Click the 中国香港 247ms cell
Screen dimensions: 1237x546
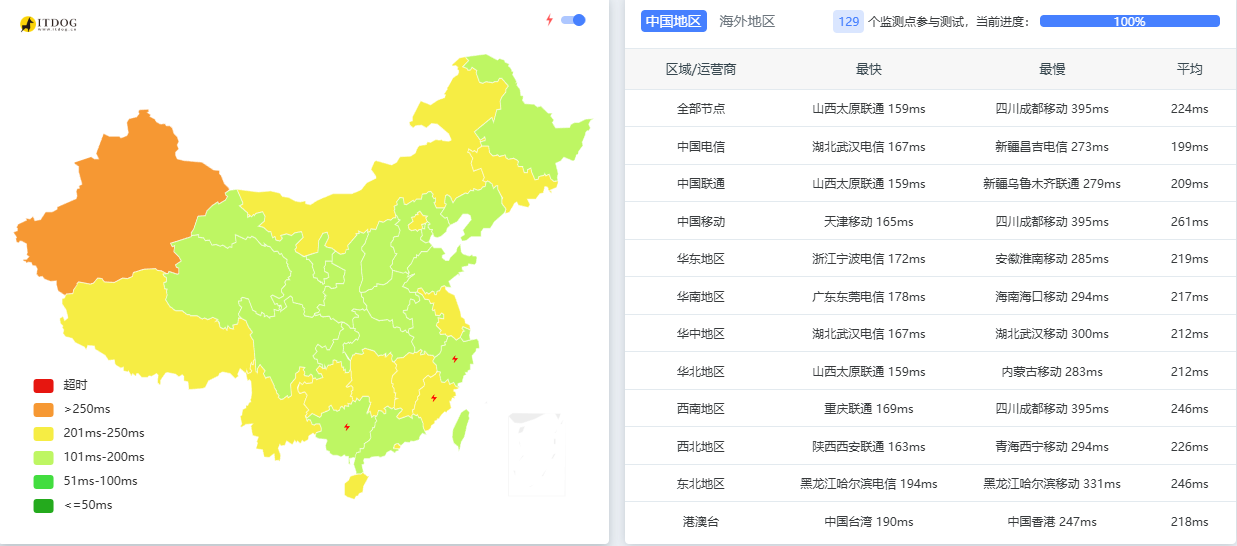[x=1052, y=521]
